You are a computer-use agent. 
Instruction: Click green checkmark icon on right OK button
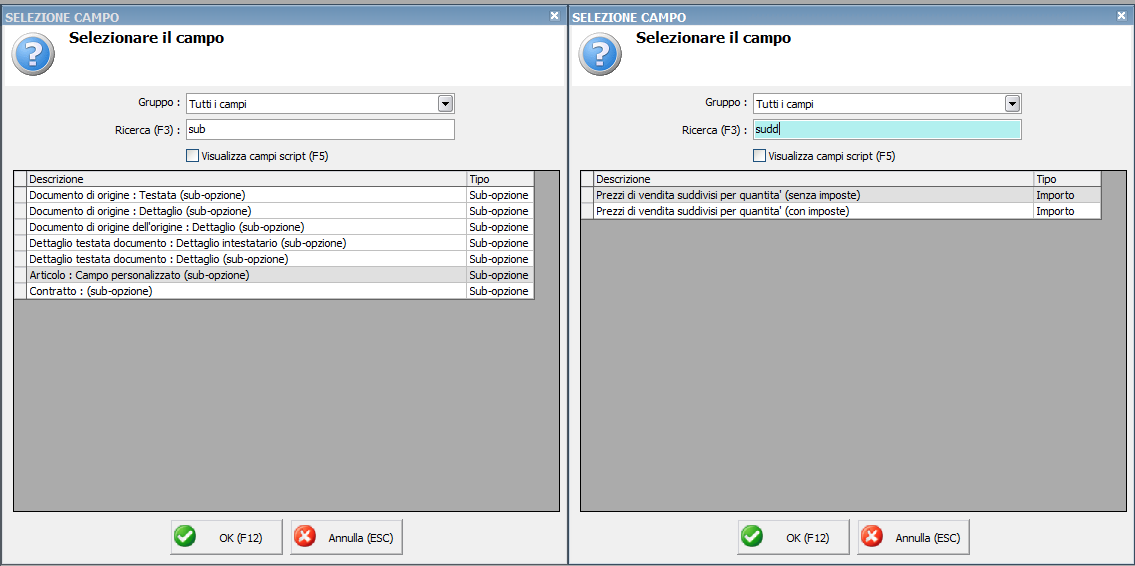click(x=753, y=537)
